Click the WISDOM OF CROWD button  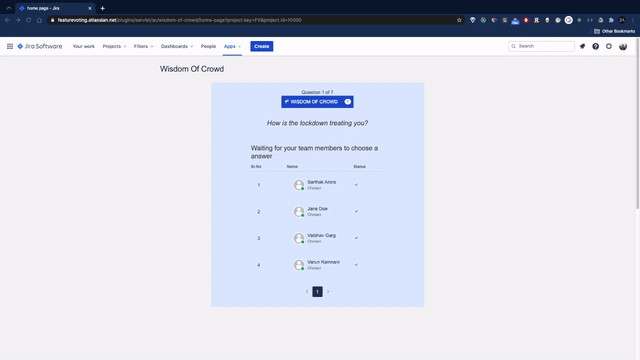pos(317,102)
